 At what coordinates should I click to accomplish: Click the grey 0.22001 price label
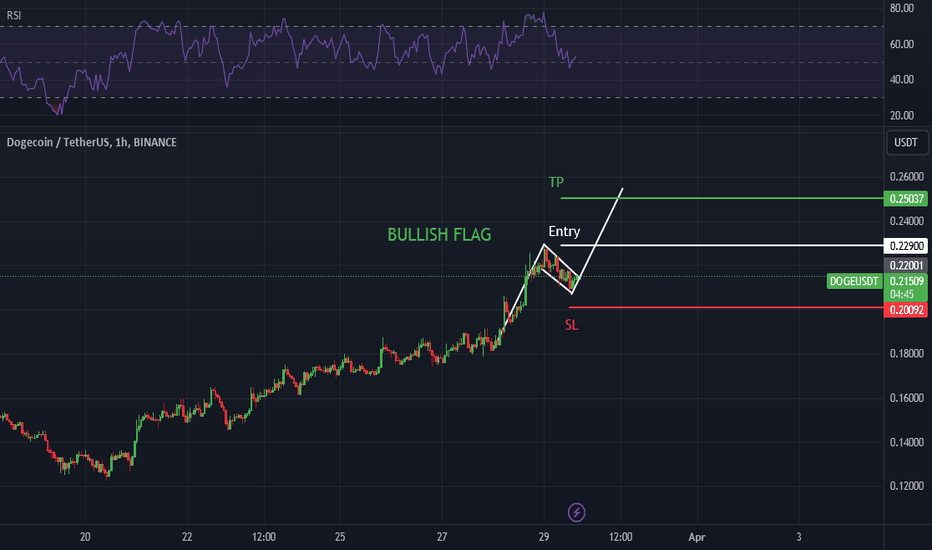click(x=906, y=265)
